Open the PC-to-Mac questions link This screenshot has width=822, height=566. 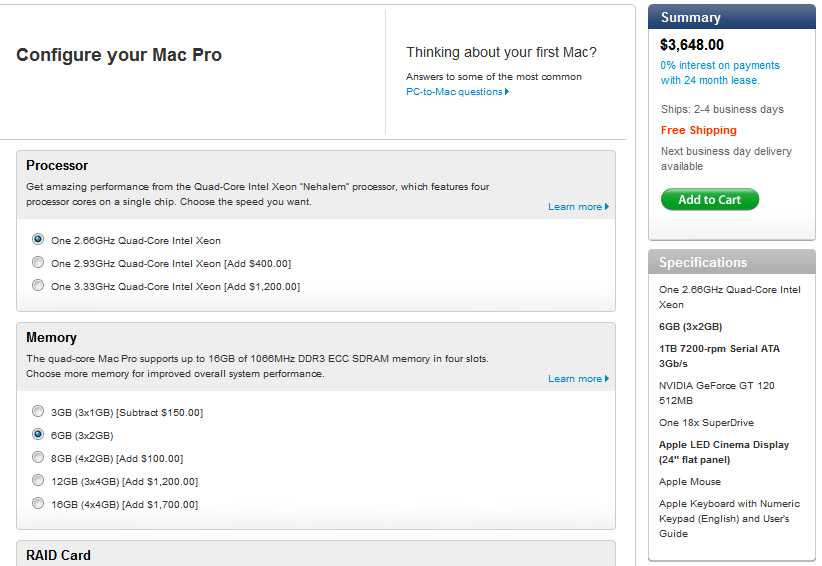click(453, 92)
